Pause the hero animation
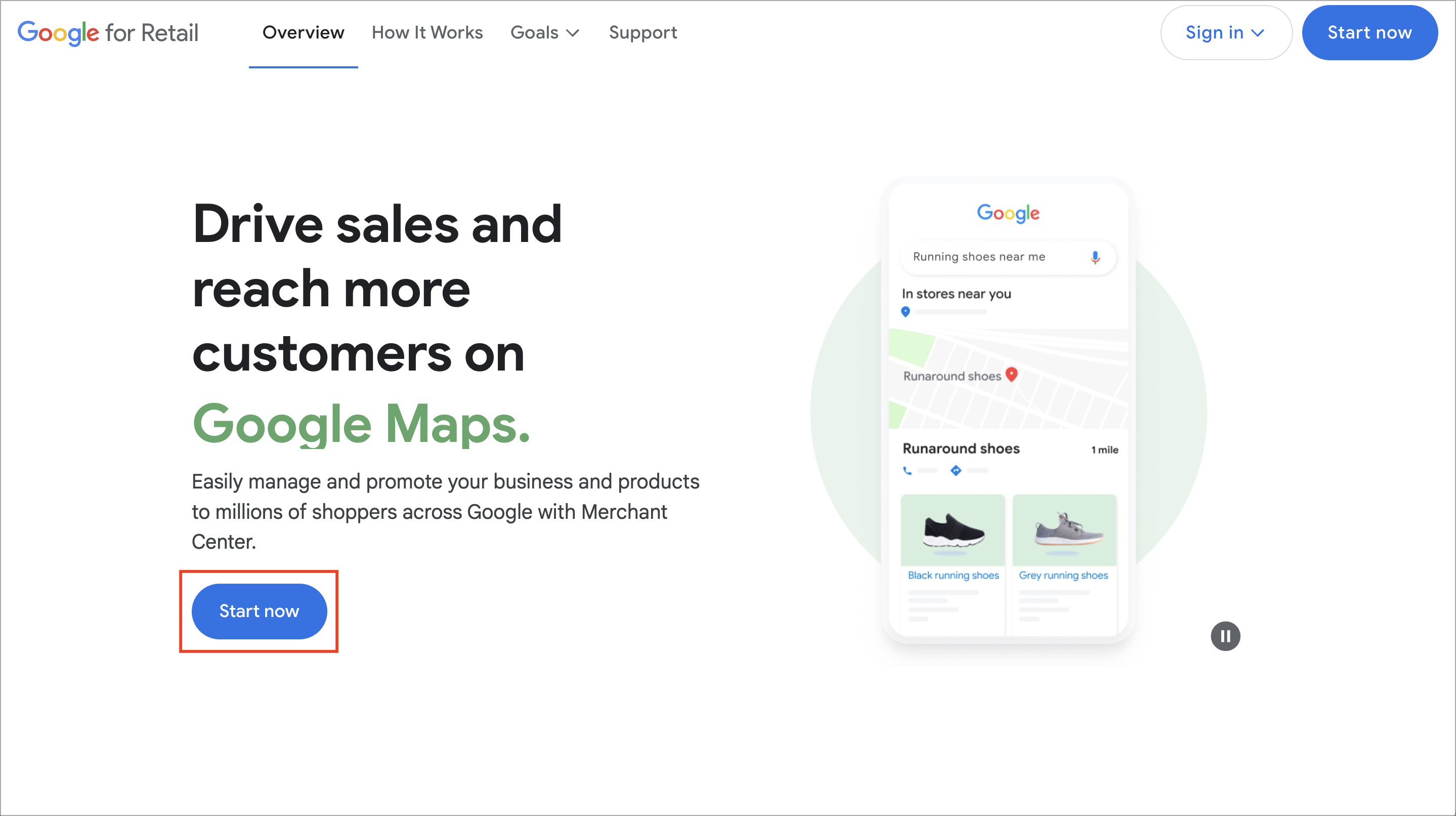The height and width of the screenshot is (816, 1456). point(1225,636)
